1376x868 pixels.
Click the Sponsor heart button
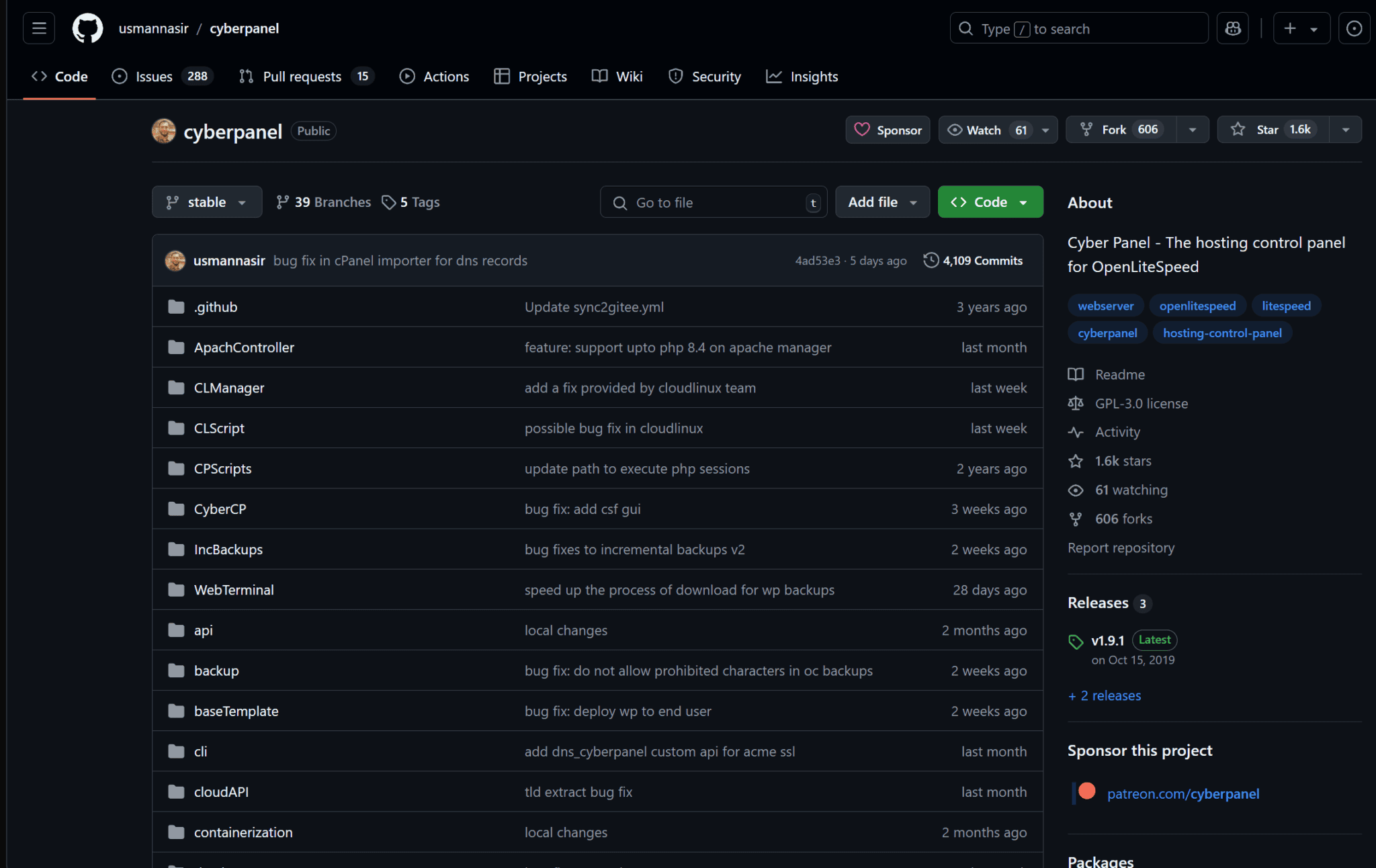[888, 130]
